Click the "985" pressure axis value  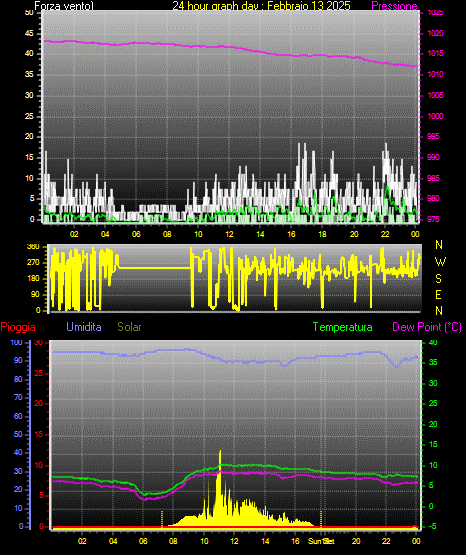[x=433, y=178]
